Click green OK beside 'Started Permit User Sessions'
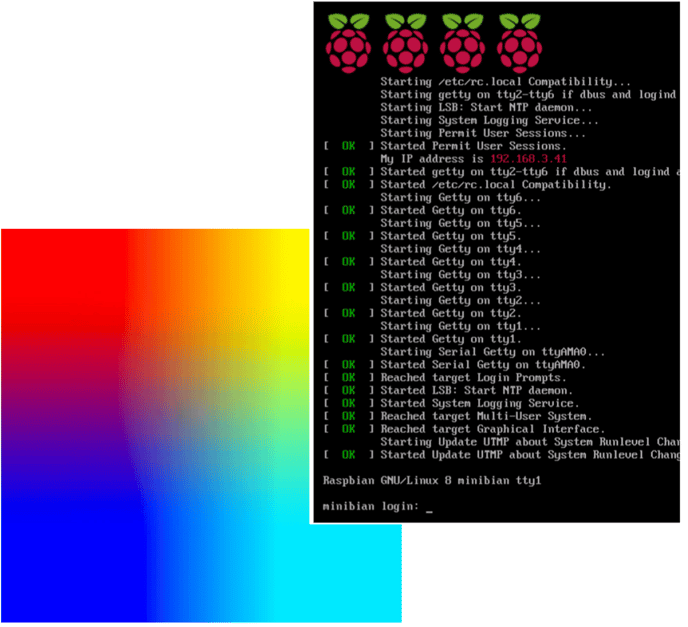The width and height of the screenshot is (688, 627). 348,146
